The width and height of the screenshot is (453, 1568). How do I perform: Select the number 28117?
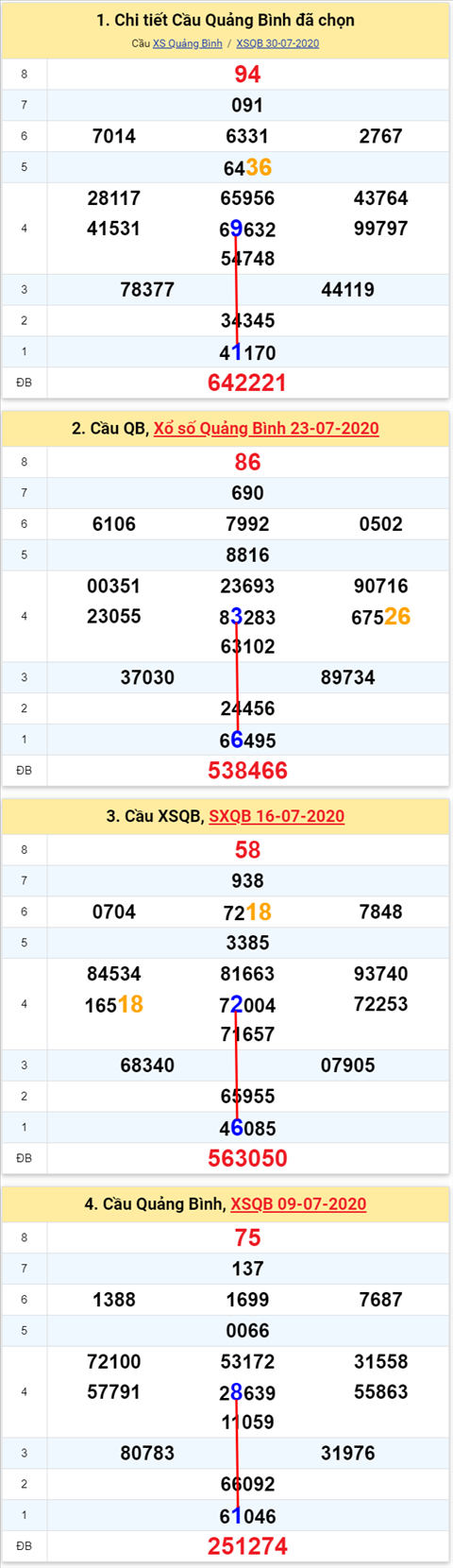tap(114, 198)
